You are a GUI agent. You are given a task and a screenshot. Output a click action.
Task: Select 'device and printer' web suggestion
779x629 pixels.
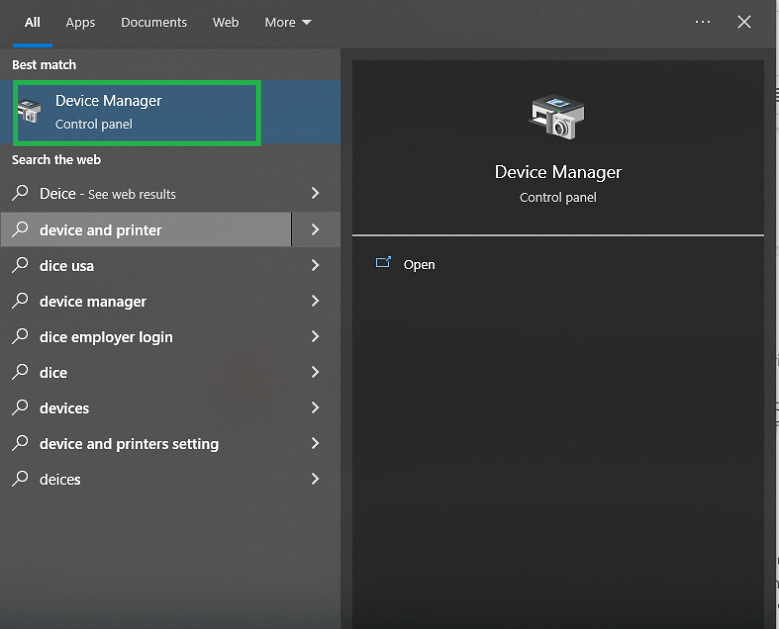146,230
